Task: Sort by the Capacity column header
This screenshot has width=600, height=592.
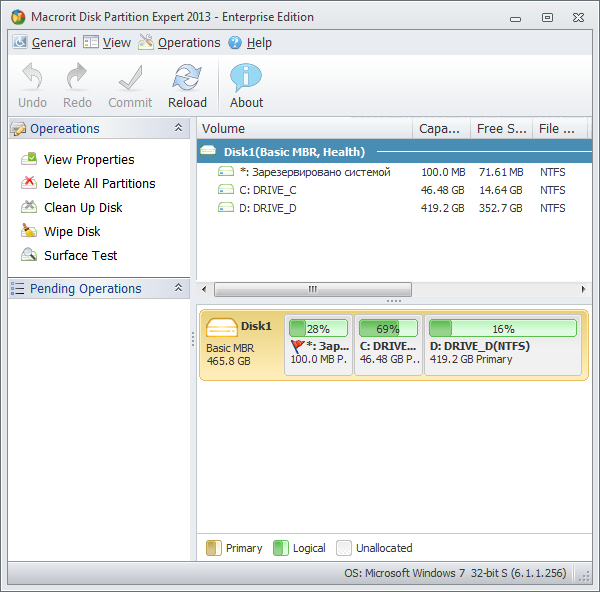Action: [x=441, y=129]
